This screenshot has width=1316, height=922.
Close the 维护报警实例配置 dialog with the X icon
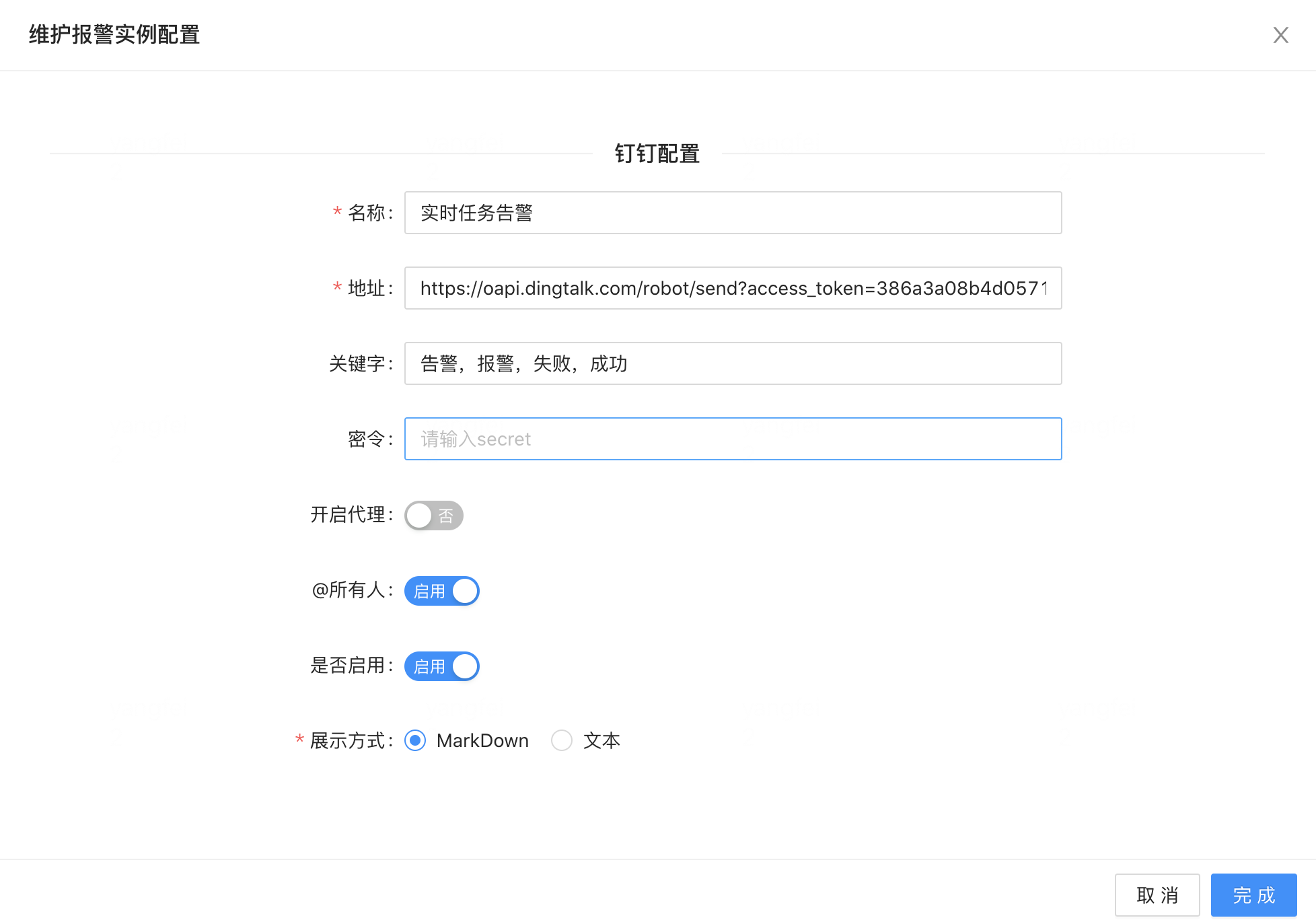(1280, 35)
